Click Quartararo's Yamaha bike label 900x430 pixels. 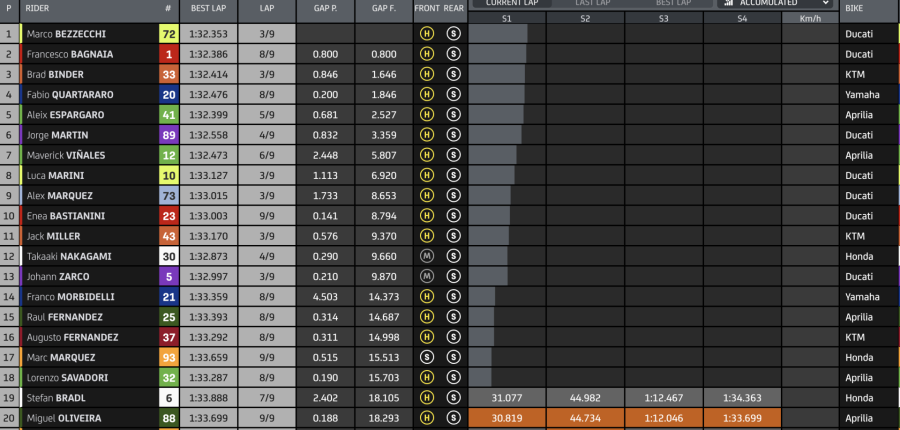862,95
